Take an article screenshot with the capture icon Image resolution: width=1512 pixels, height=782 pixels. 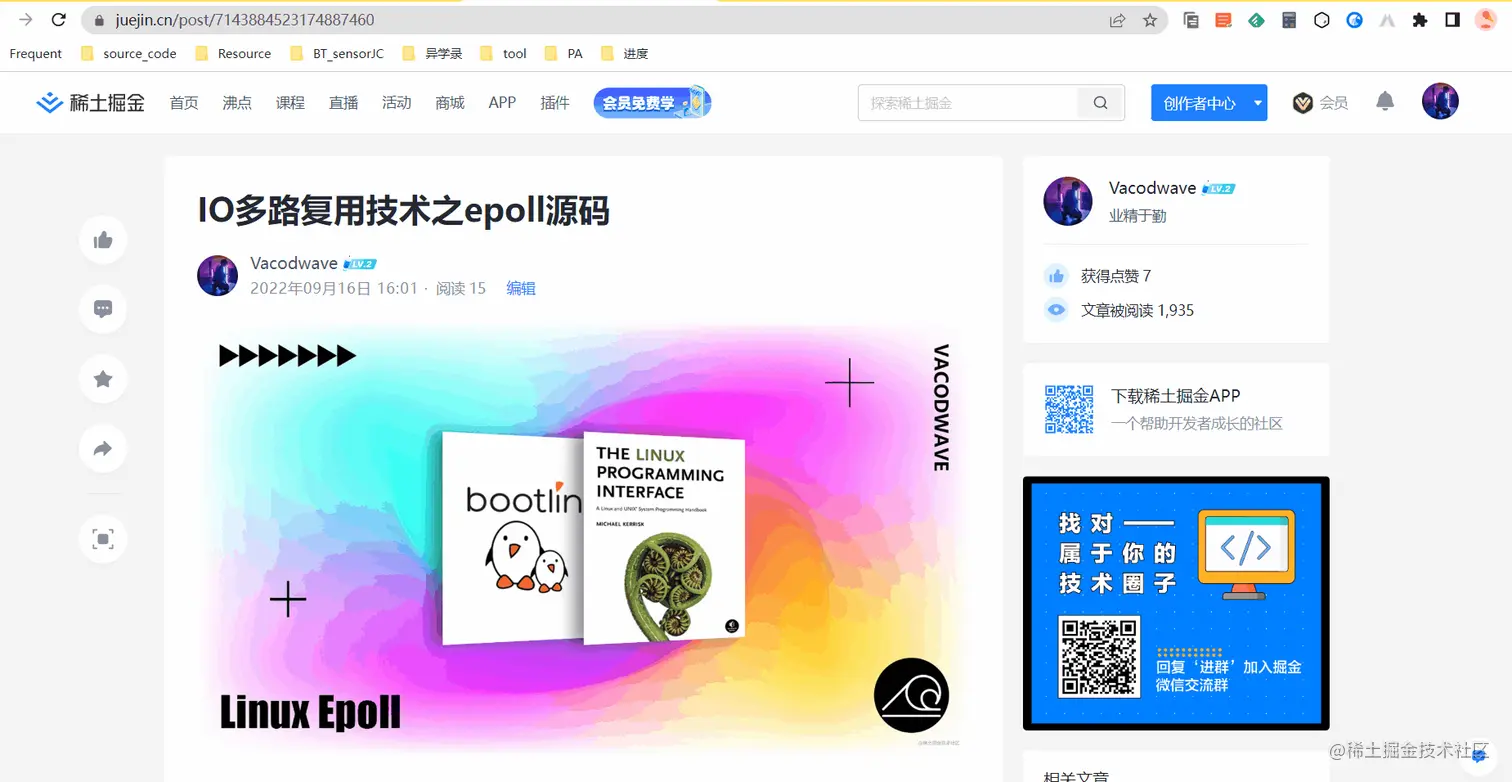click(x=103, y=539)
